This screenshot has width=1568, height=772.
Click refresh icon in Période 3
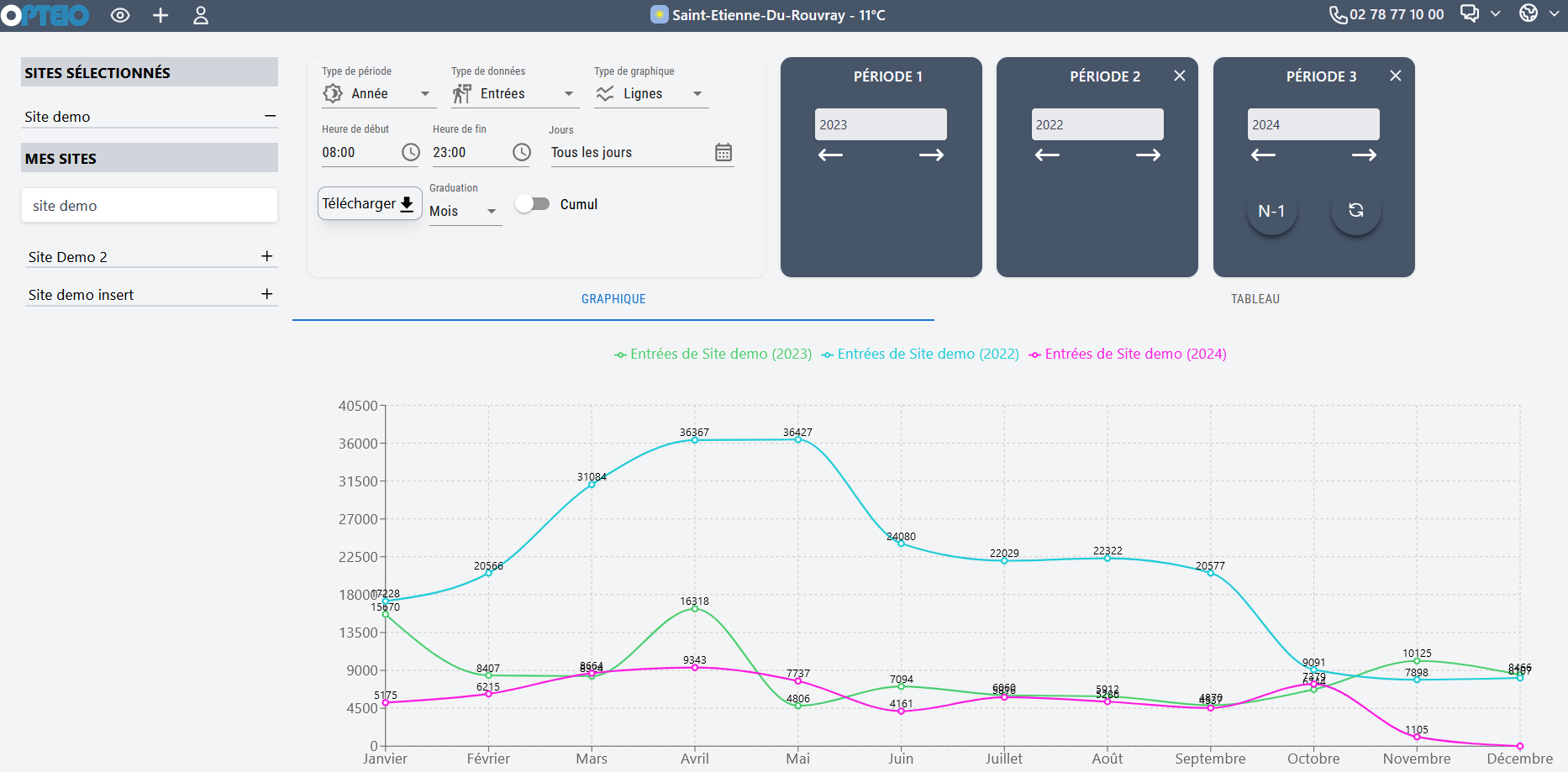(x=1355, y=210)
